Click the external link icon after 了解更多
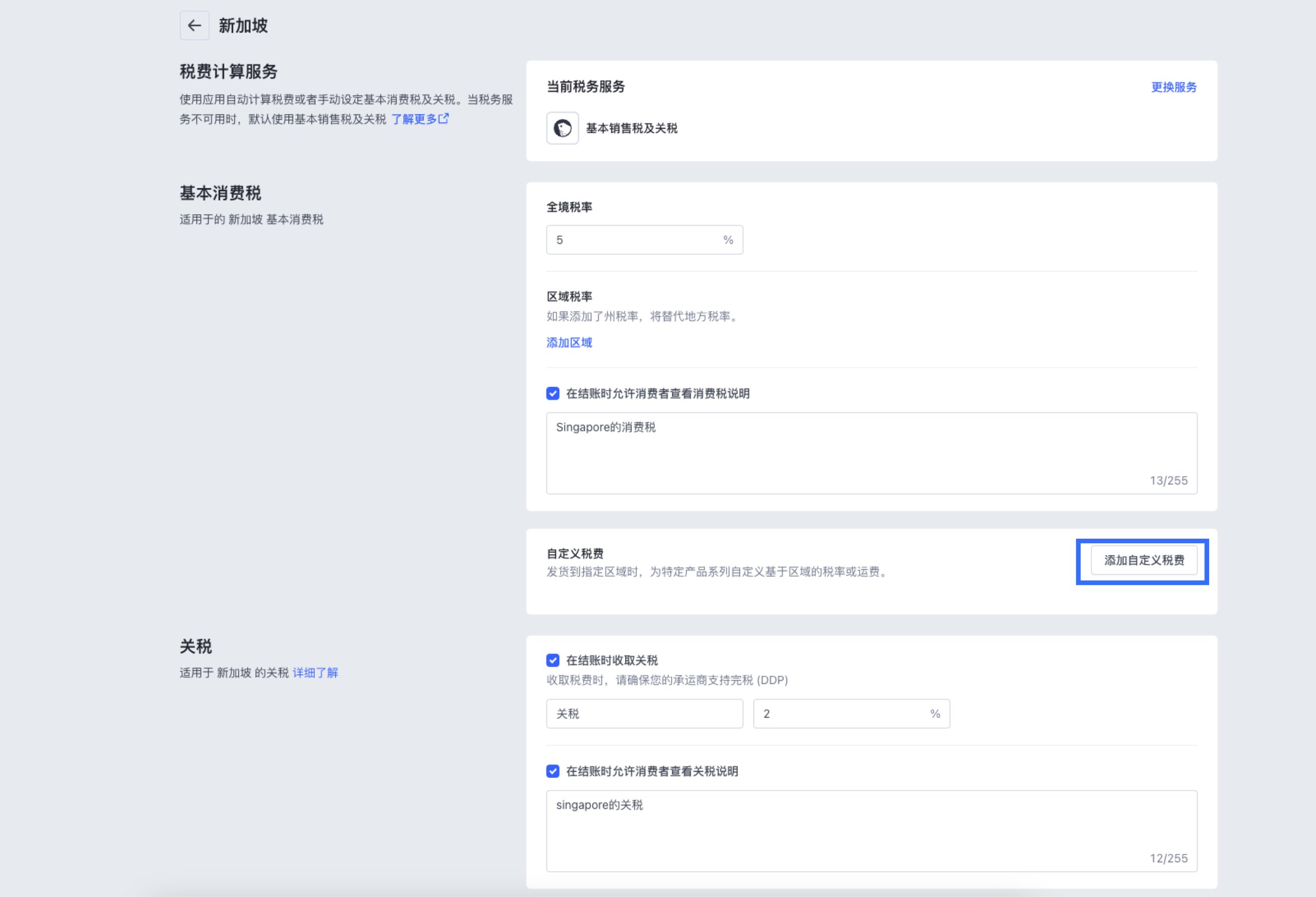The height and width of the screenshot is (897, 1316). [x=444, y=118]
